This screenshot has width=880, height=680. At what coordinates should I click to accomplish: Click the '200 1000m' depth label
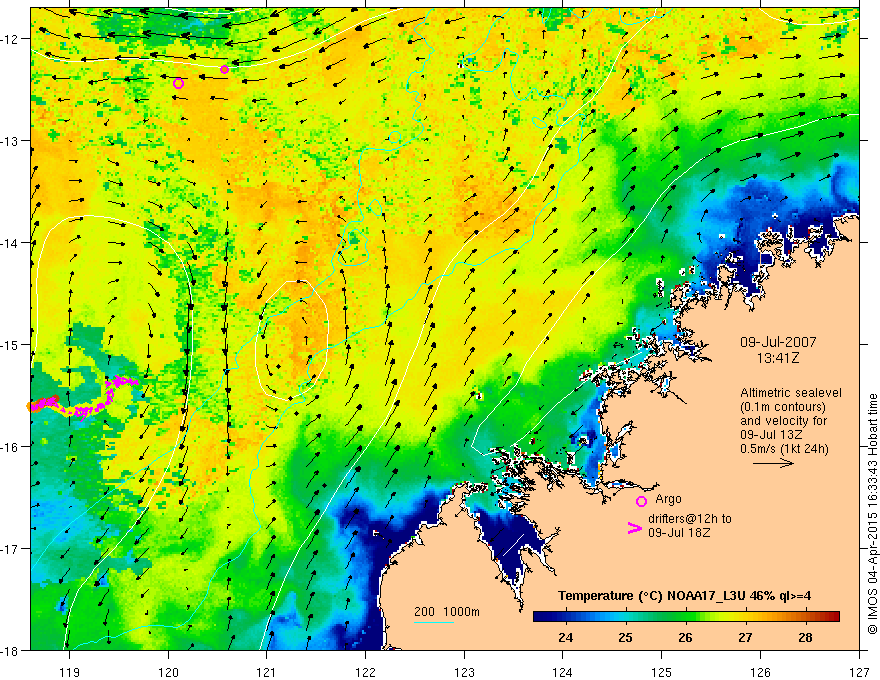point(447,612)
